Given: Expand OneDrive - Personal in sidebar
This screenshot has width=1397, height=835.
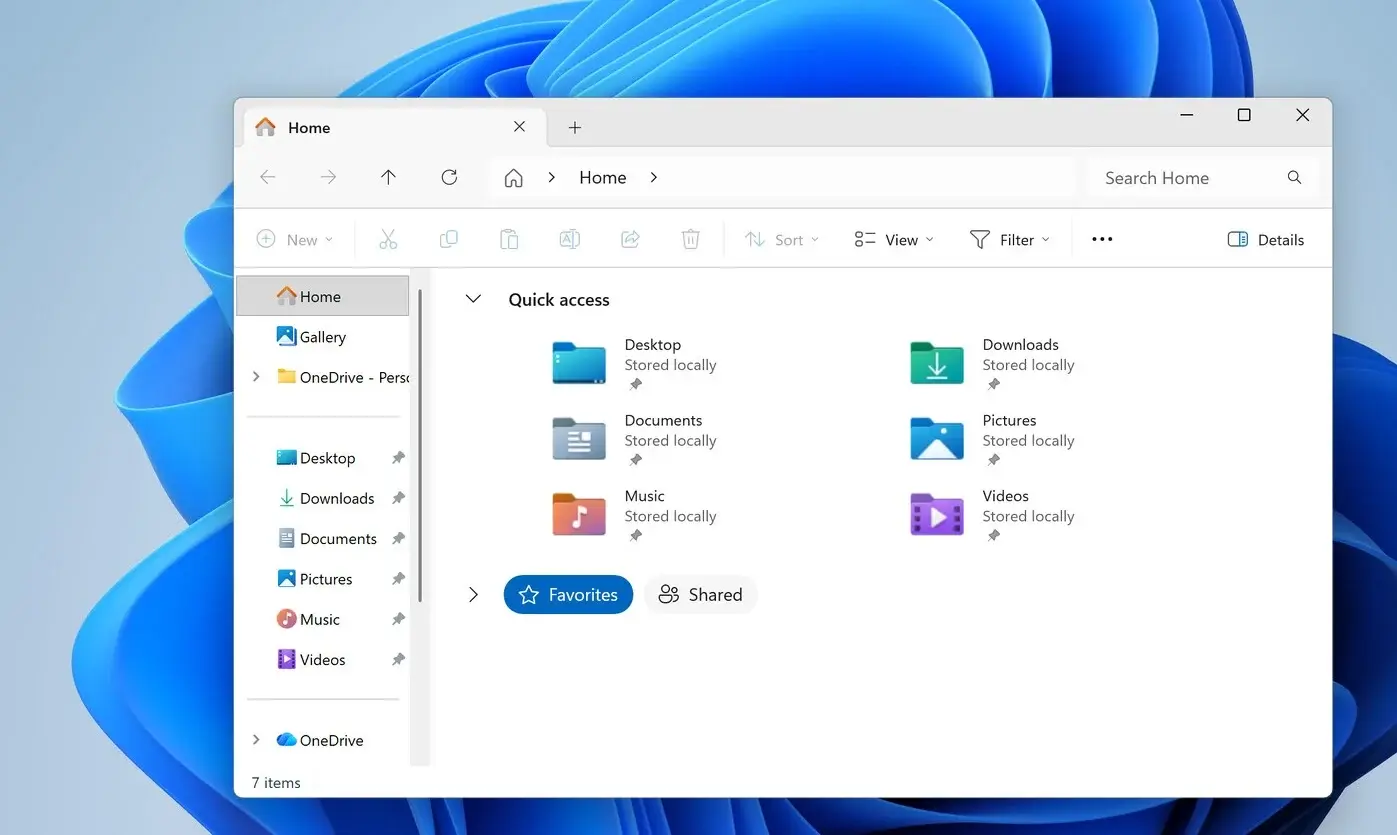Looking at the screenshot, I should [x=256, y=376].
